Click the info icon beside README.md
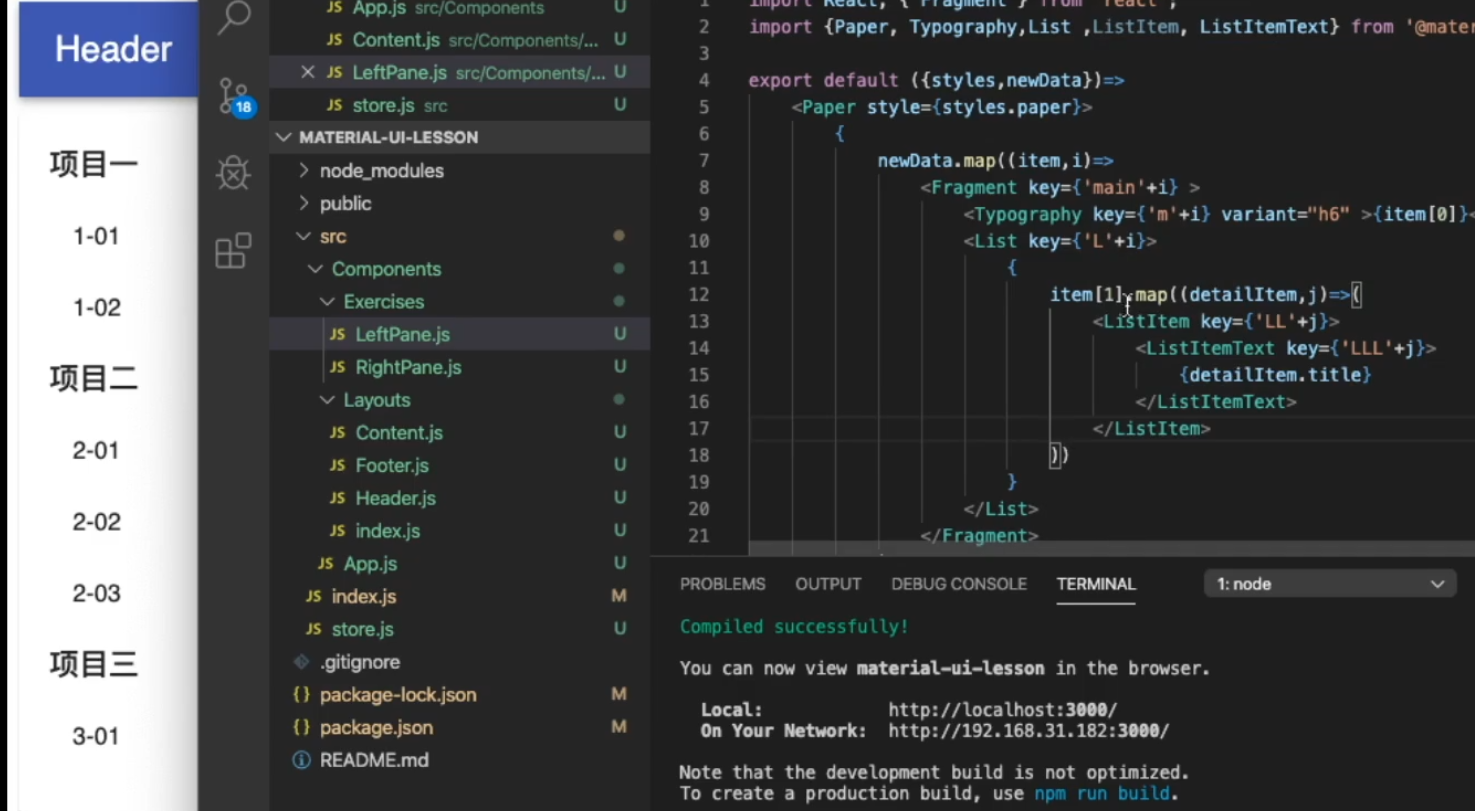Image resolution: width=1475 pixels, height=811 pixels. click(x=301, y=760)
